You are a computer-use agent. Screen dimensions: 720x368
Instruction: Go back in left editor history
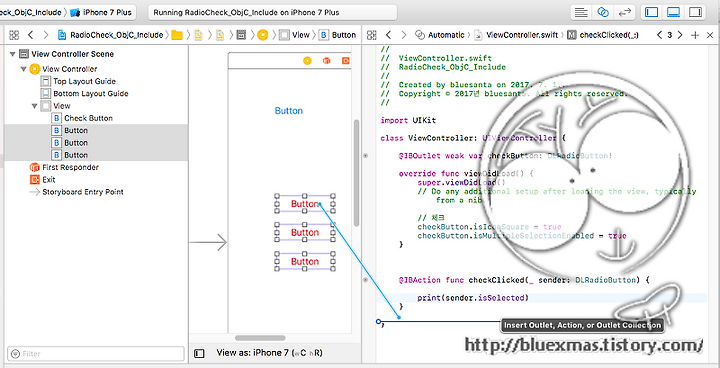(30, 35)
